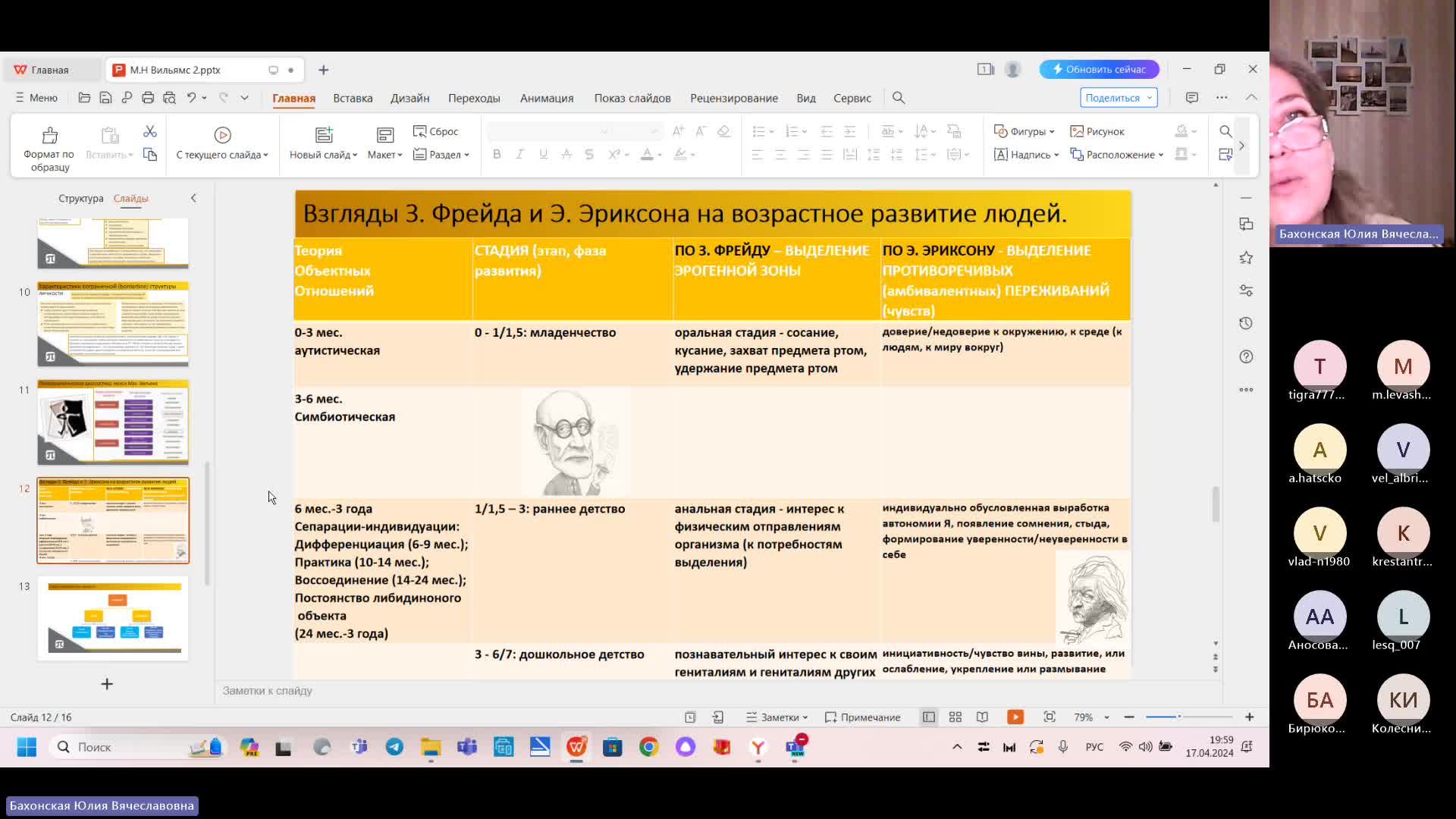The height and width of the screenshot is (819, 1456).
Task: Click Обновить сейчас update button
Action: [1100, 69]
